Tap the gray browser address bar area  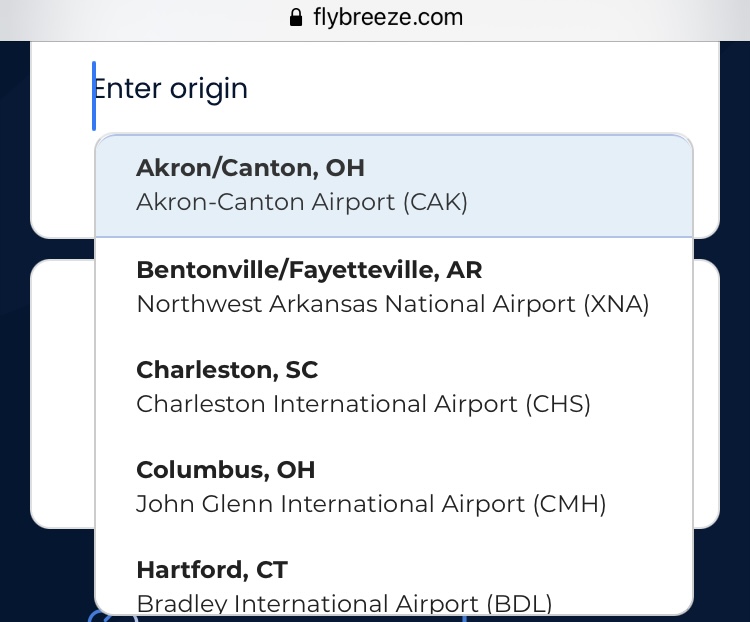click(600, 18)
